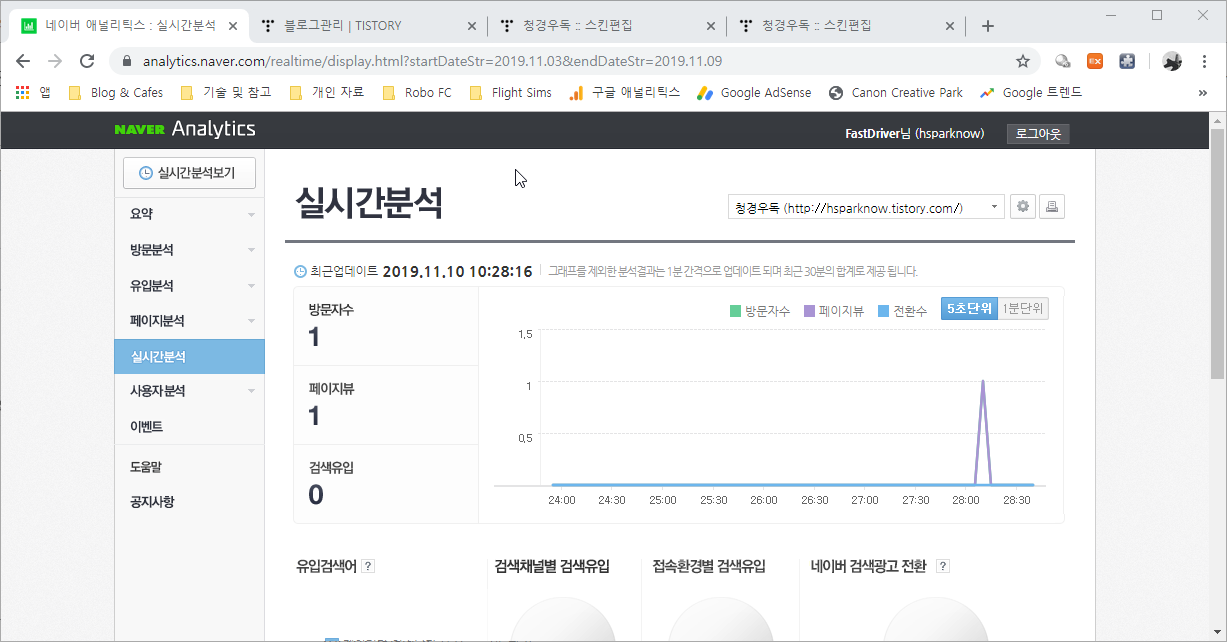Open the Flight Sims bookmark folder
This screenshot has width=1227, height=642.
[510, 92]
